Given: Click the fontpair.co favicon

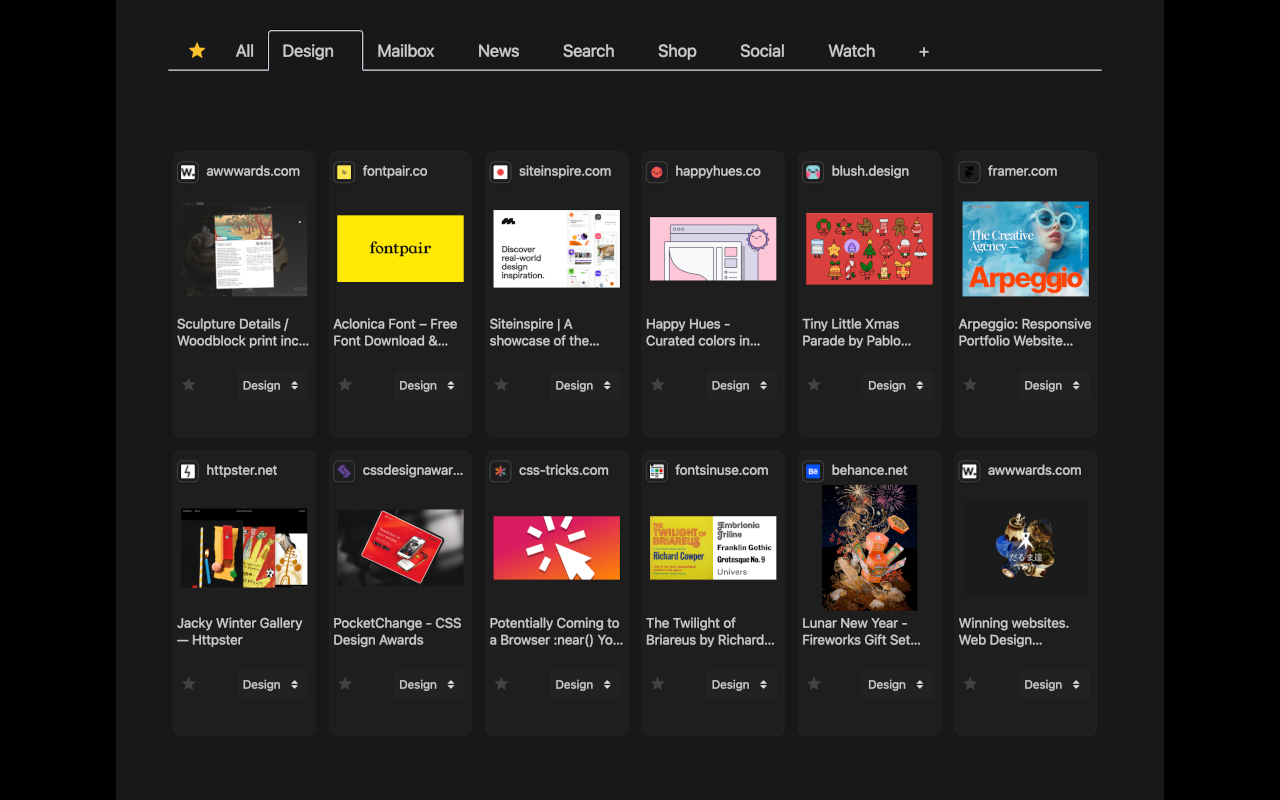Looking at the screenshot, I should click(x=344, y=172).
